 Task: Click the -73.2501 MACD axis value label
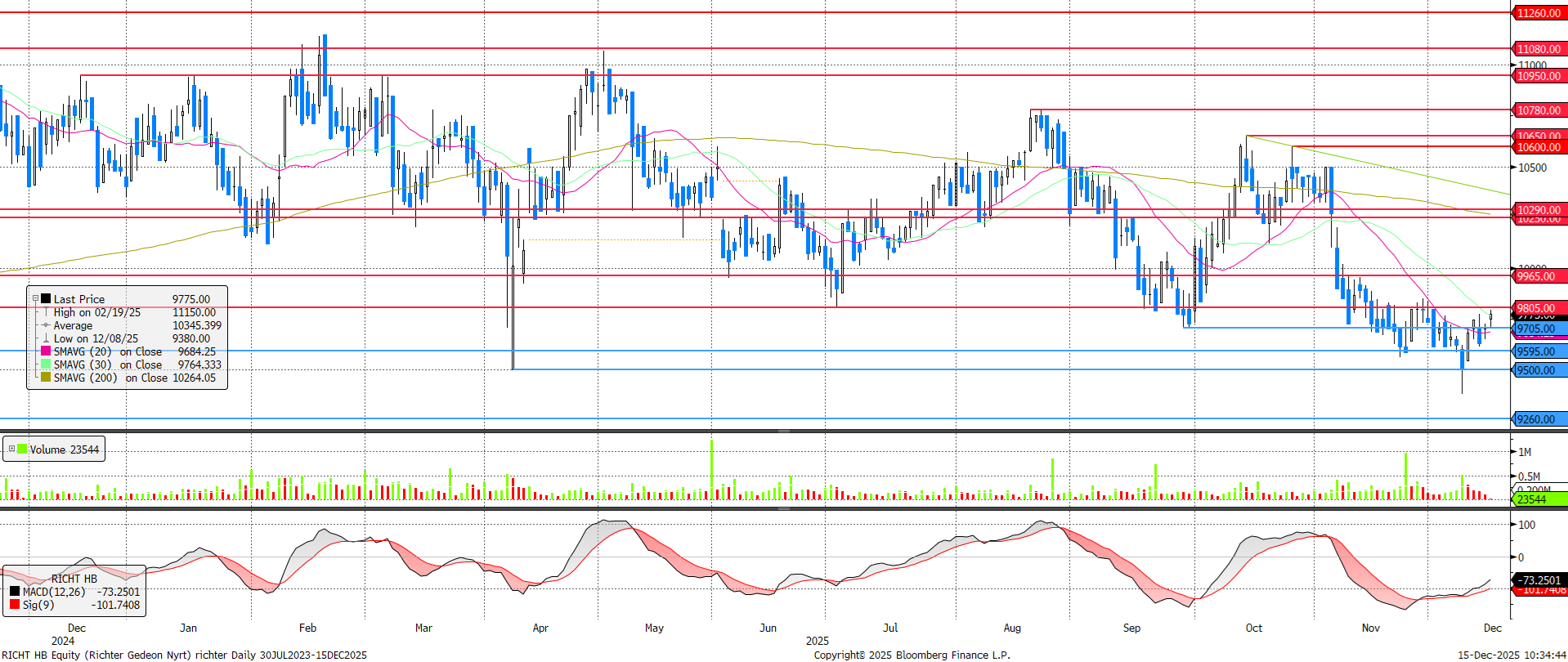(1539, 579)
